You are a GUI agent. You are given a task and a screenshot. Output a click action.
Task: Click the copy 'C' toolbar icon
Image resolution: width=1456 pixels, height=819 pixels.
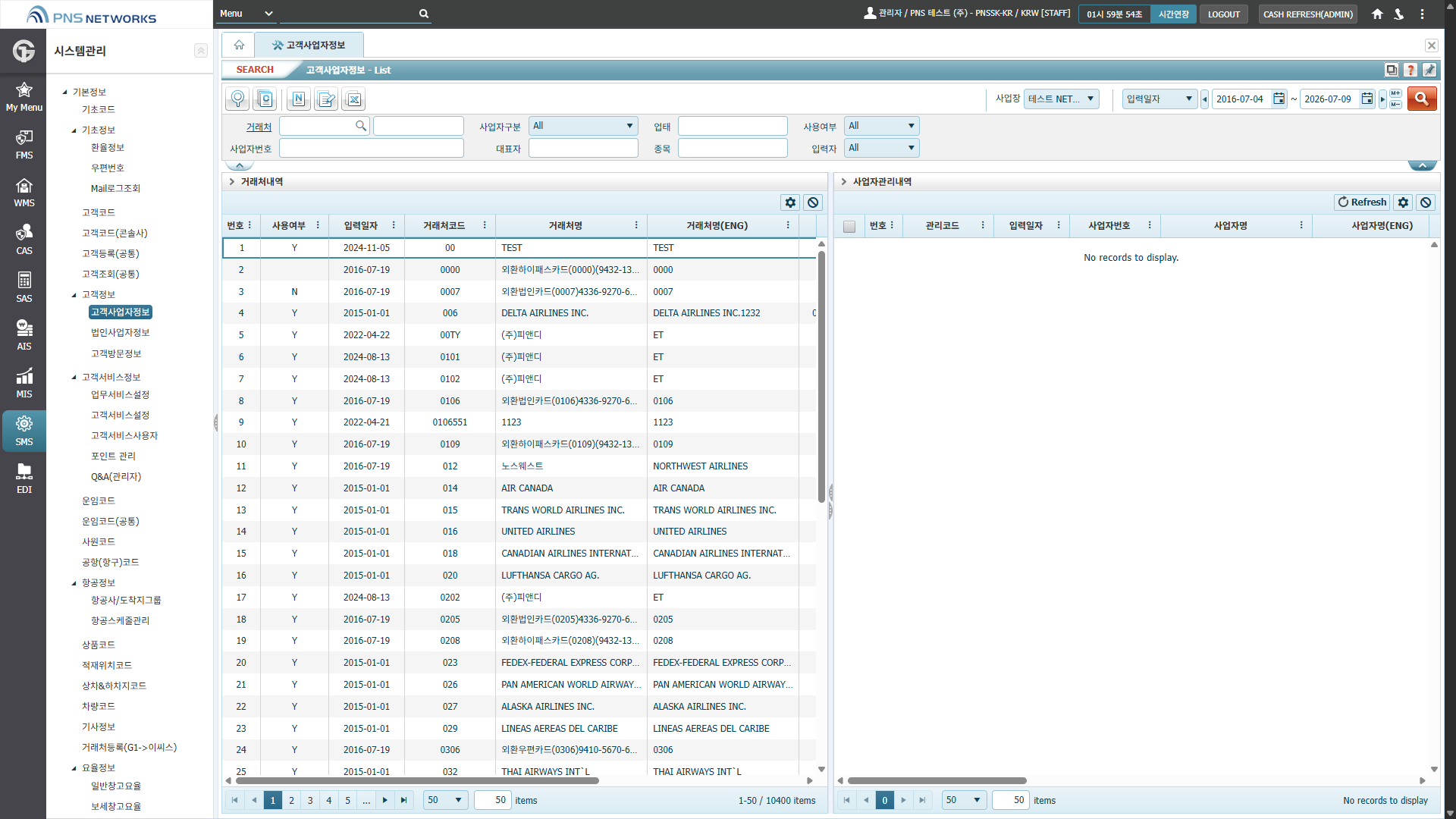[x=265, y=99]
